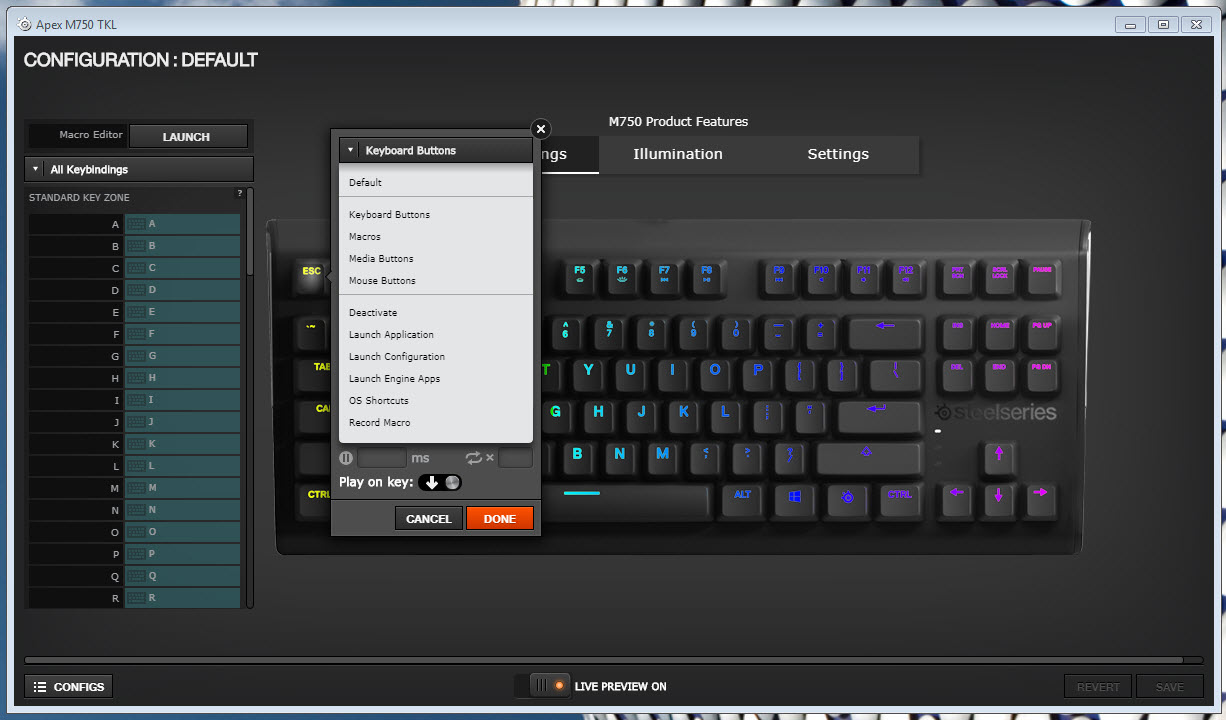Choose Deactivate from the list
Viewport: 1226px width, 720px height.
click(373, 313)
